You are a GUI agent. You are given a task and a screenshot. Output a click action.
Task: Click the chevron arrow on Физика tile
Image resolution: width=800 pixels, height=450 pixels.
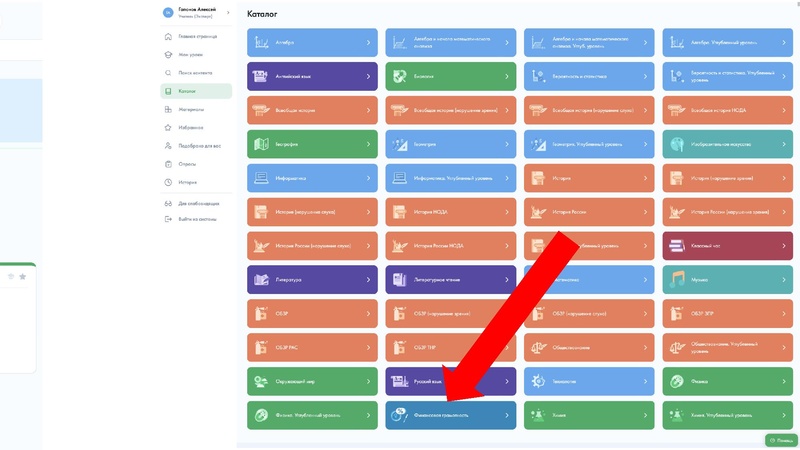point(784,380)
